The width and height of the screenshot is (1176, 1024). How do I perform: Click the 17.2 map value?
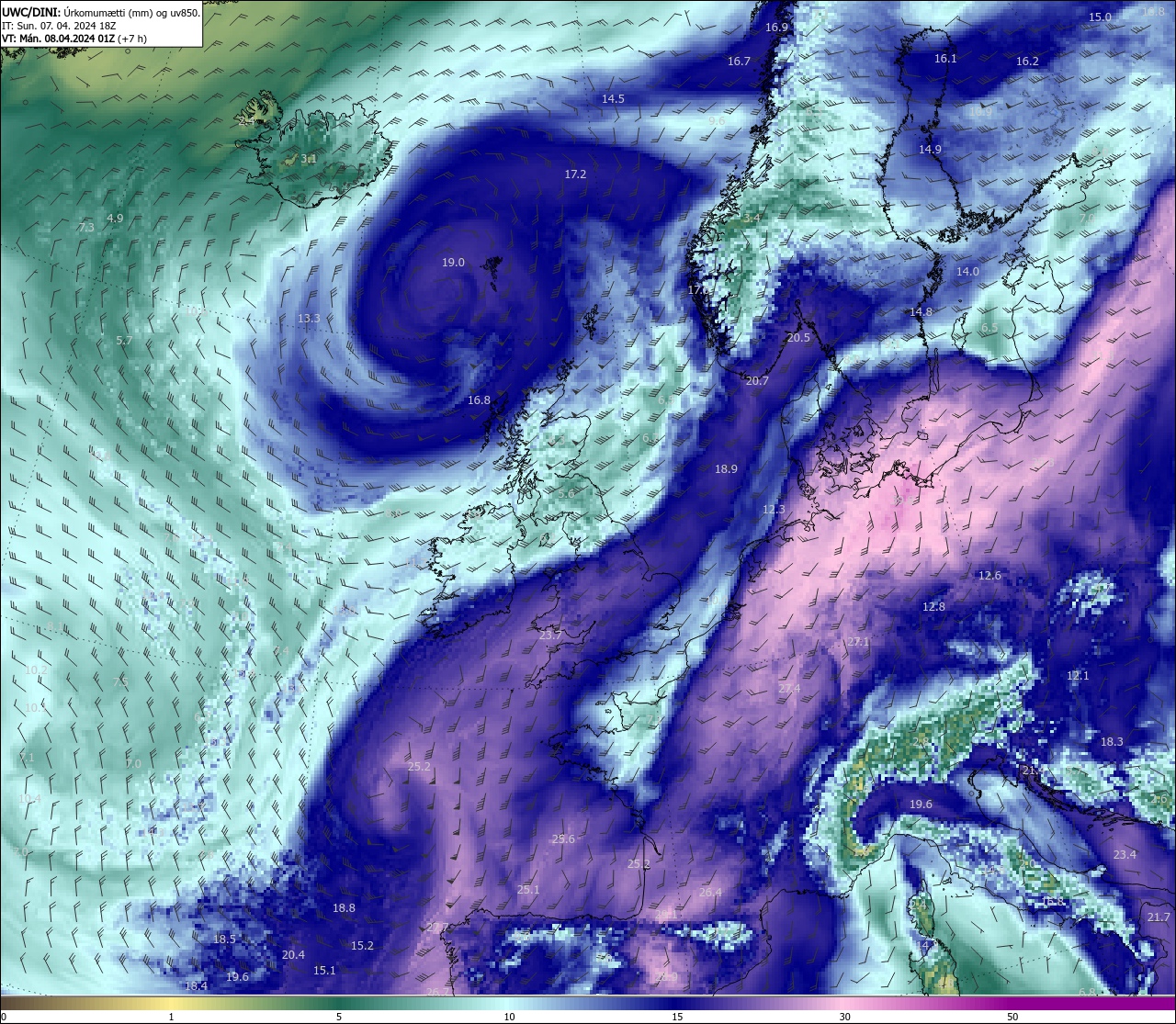[x=575, y=174]
